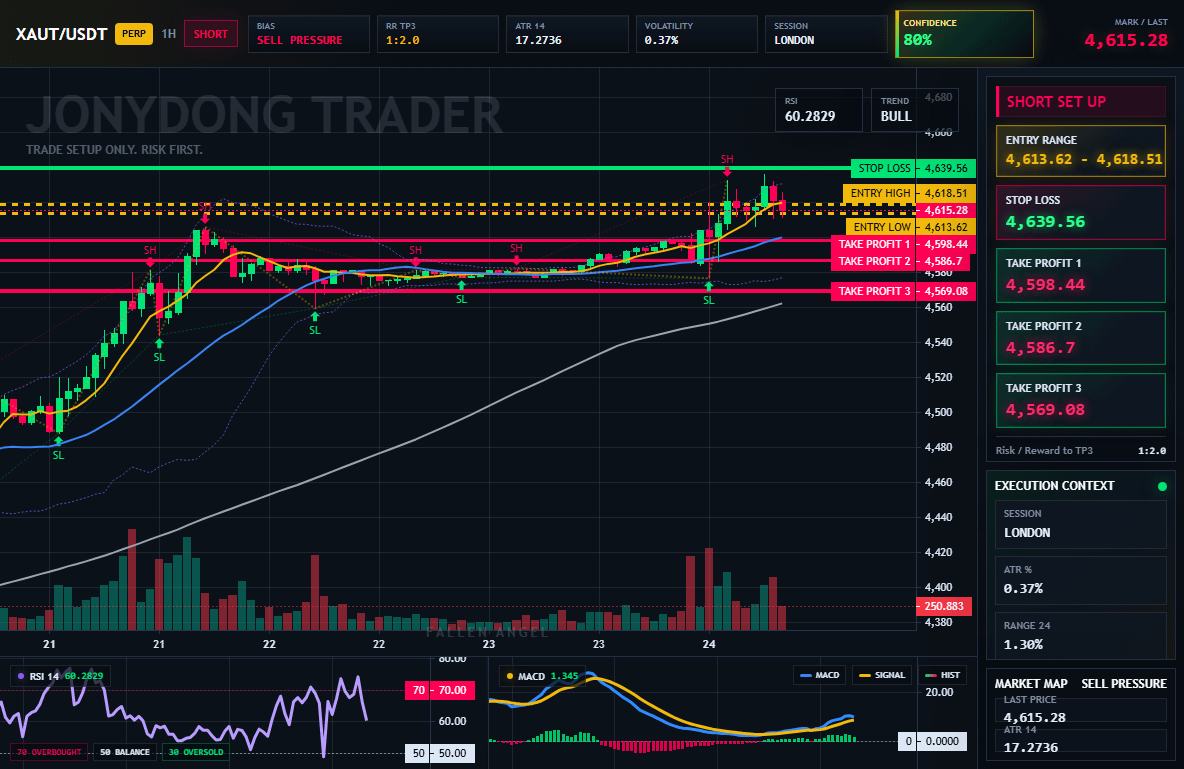Click the ATR % 0.37% box
This screenshot has width=1184, height=769.
pos(1081,580)
